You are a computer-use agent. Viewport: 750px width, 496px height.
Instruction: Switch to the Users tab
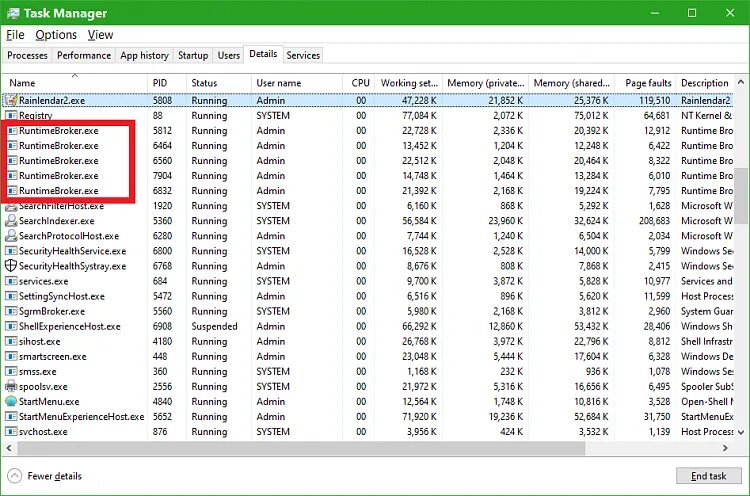pyautogui.click(x=229, y=55)
